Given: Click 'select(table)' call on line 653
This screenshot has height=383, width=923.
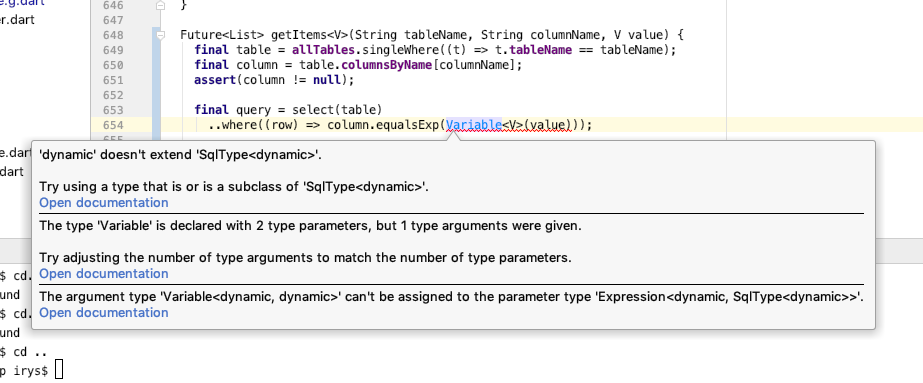Looking at the screenshot, I should coord(337,110).
